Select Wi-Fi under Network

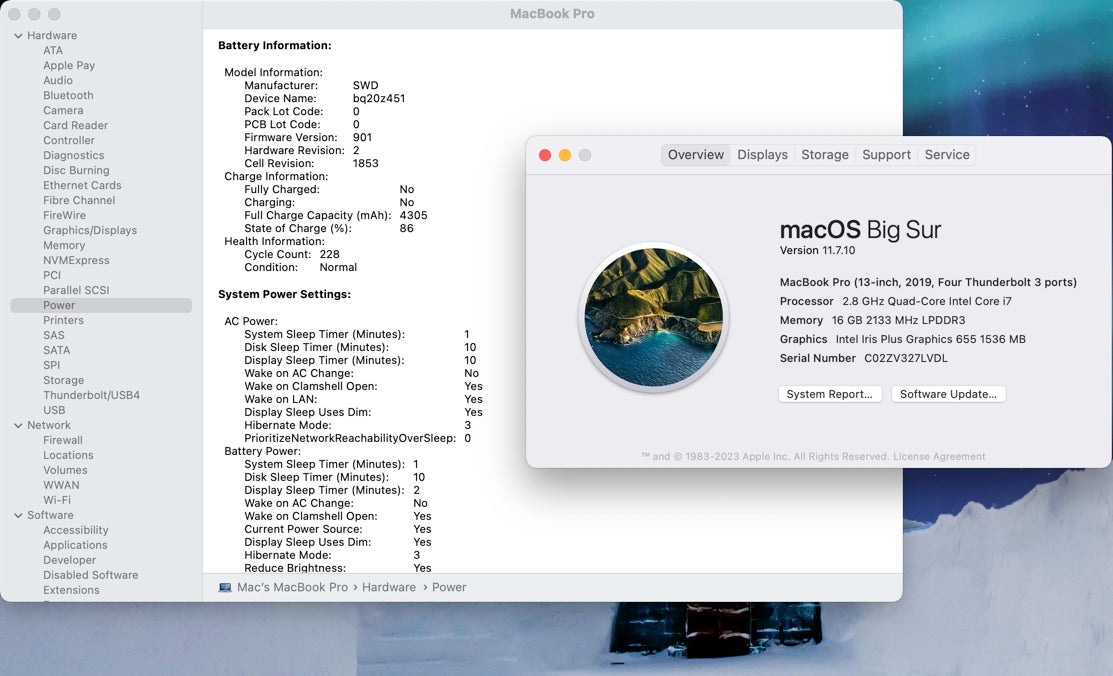tap(57, 501)
